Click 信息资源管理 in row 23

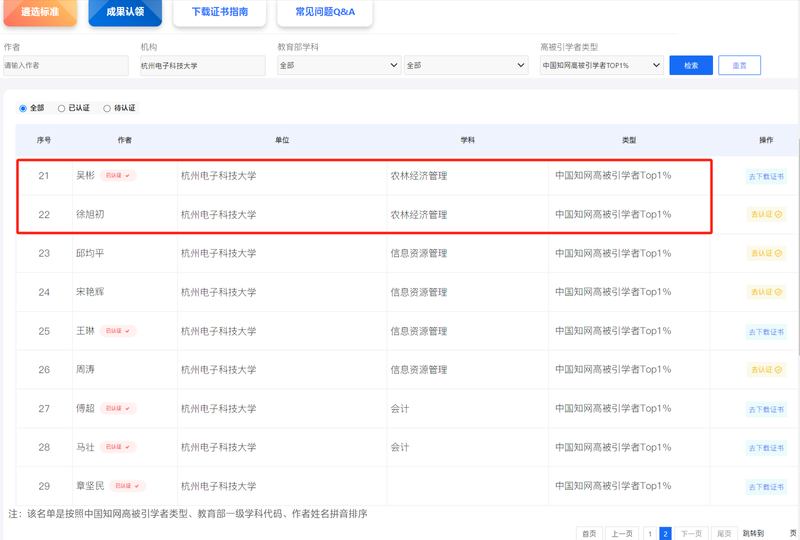[x=419, y=253]
